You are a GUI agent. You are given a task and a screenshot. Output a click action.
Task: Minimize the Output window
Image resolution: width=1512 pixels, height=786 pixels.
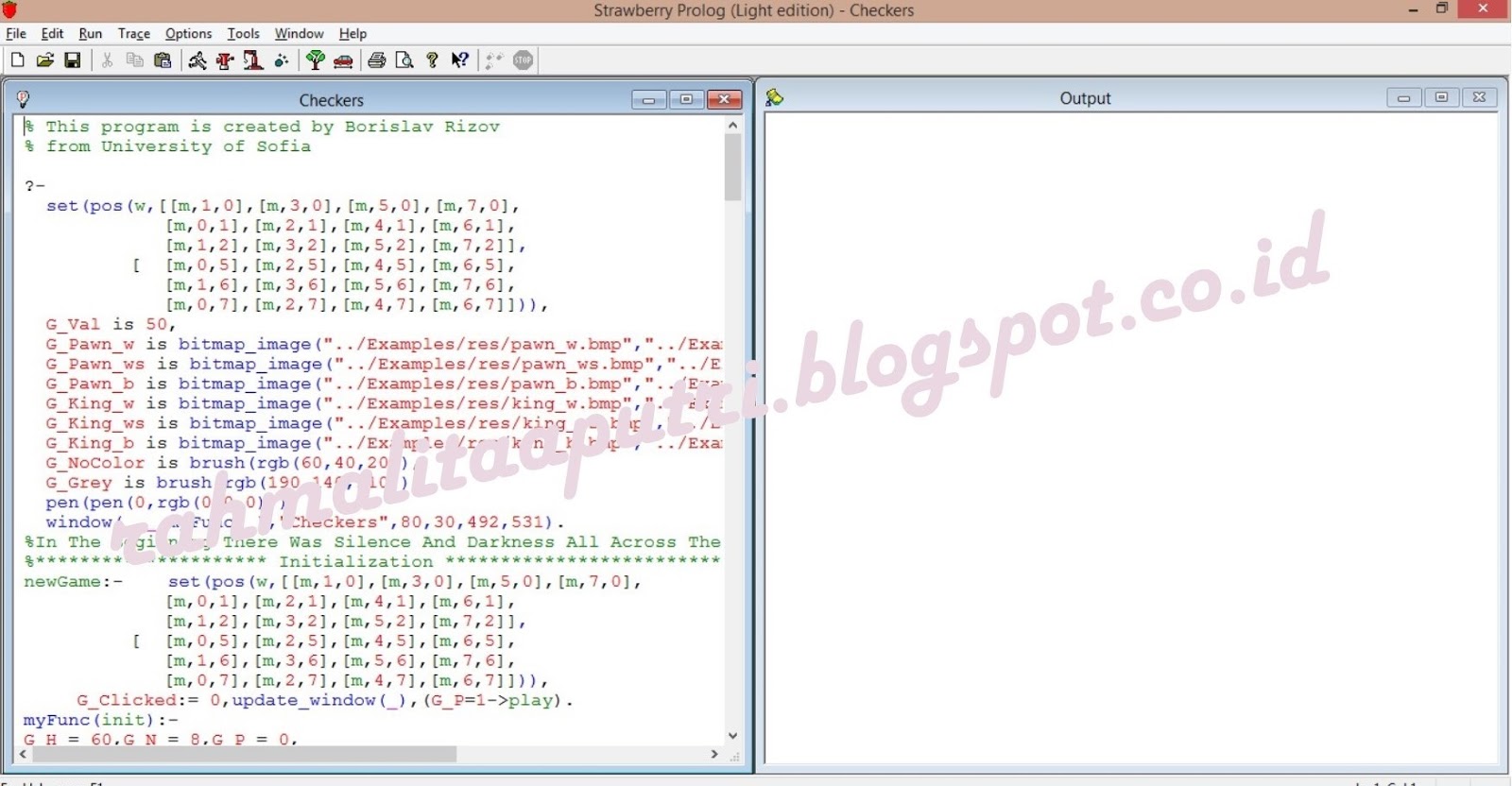click(x=1403, y=97)
